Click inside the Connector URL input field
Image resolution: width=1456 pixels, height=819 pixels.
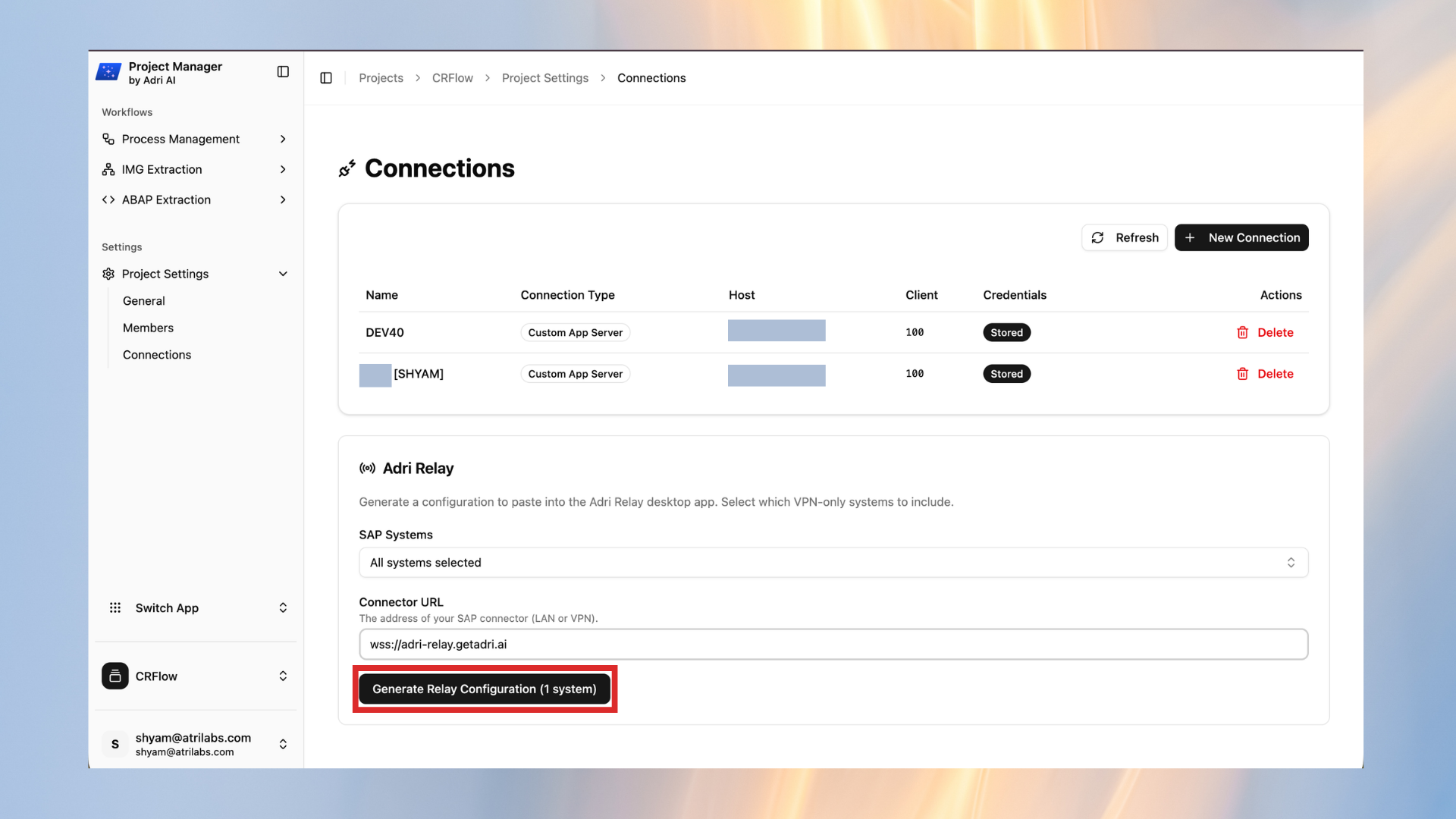coord(833,644)
